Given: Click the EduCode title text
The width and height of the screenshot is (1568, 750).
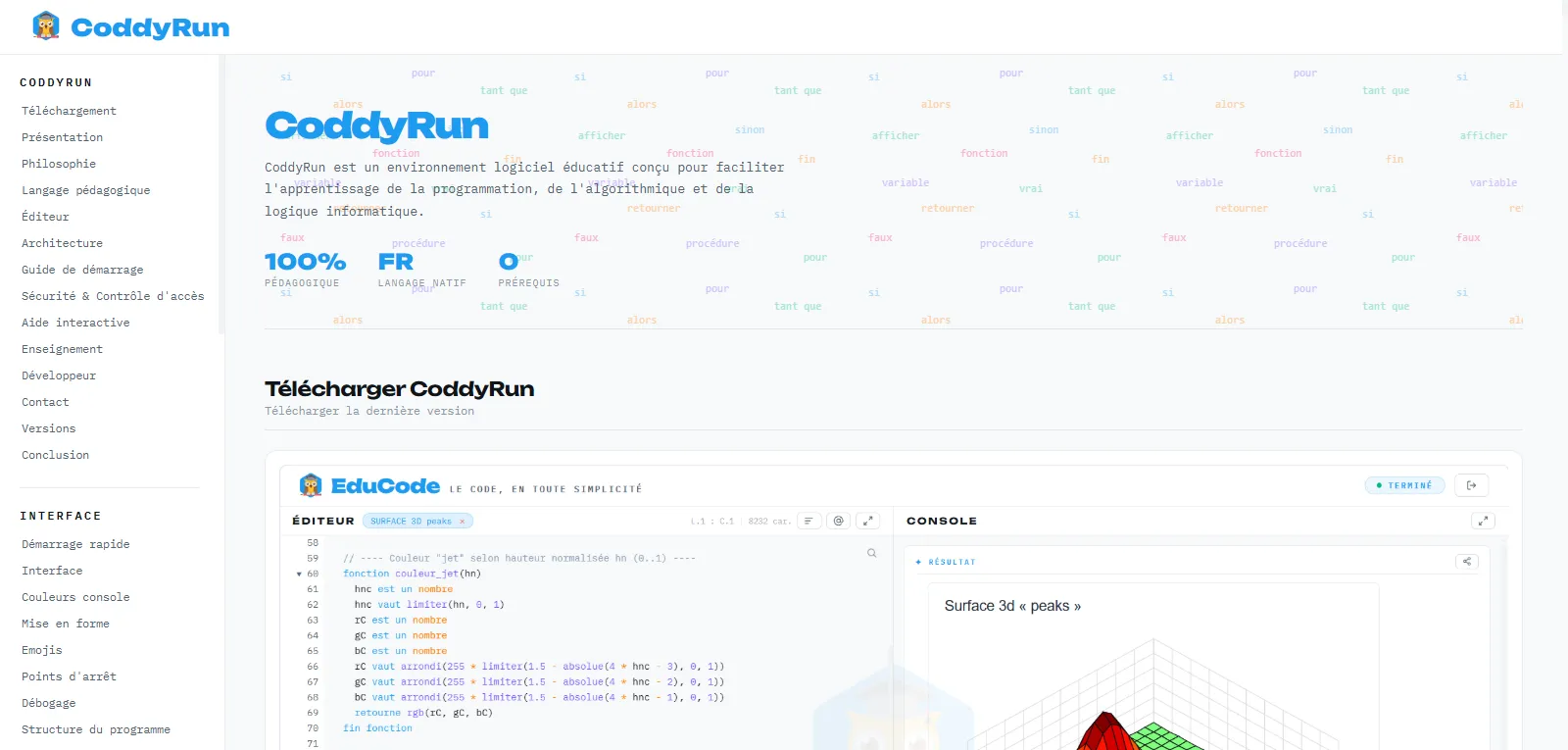Looking at the screenshot, I should tap(385, 486).
